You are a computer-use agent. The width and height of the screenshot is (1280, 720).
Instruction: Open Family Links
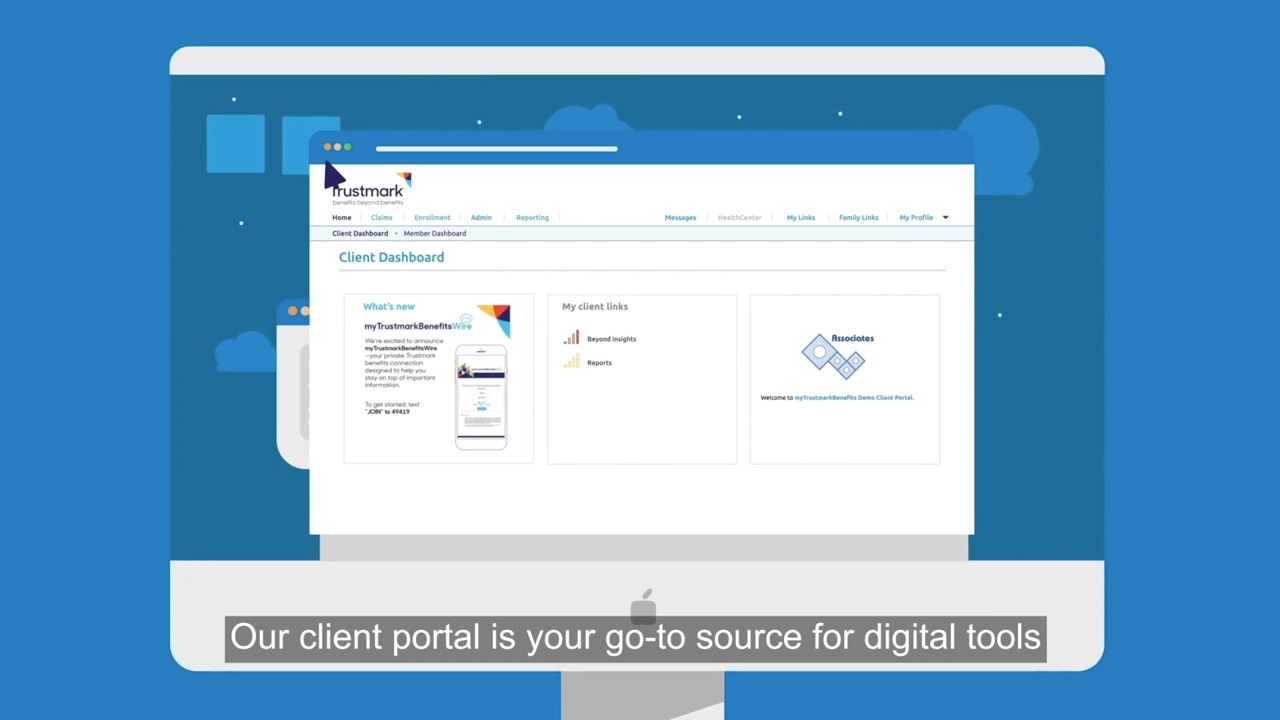[858, 217]
